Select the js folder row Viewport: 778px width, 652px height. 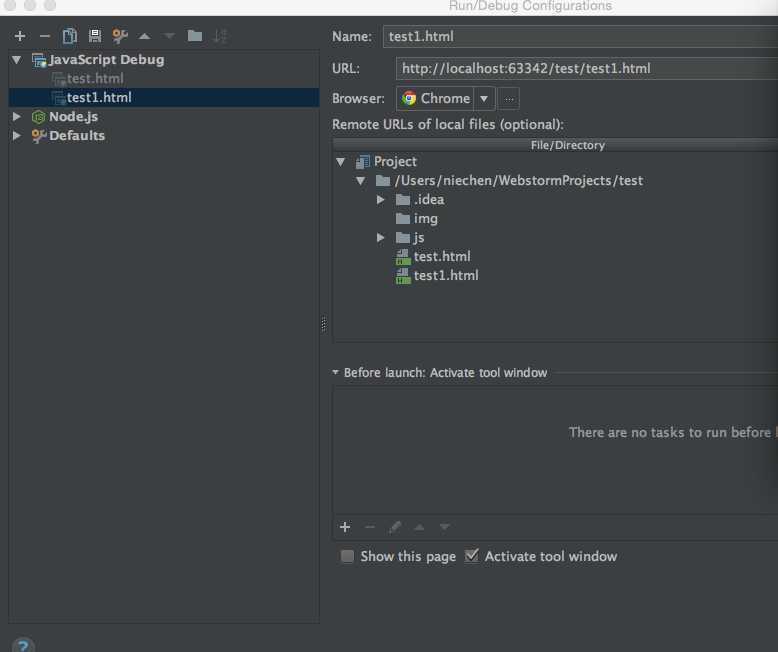pos(410,238)
